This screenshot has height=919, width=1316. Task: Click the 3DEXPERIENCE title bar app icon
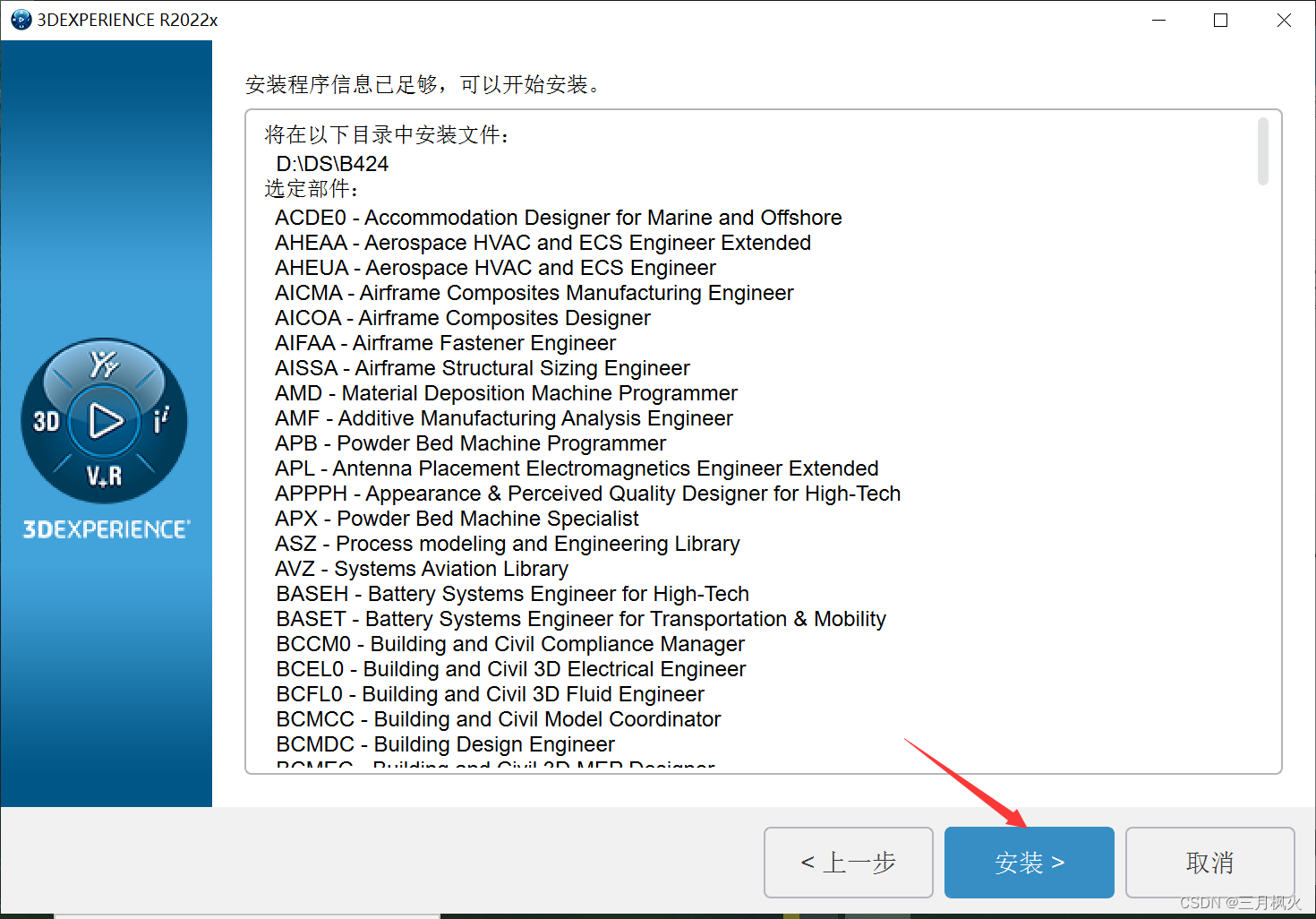21,20
